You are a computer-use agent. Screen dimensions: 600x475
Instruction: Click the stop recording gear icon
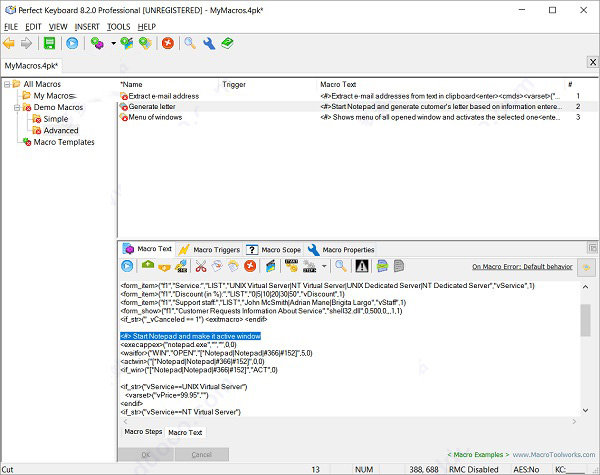tap(309, 266)
